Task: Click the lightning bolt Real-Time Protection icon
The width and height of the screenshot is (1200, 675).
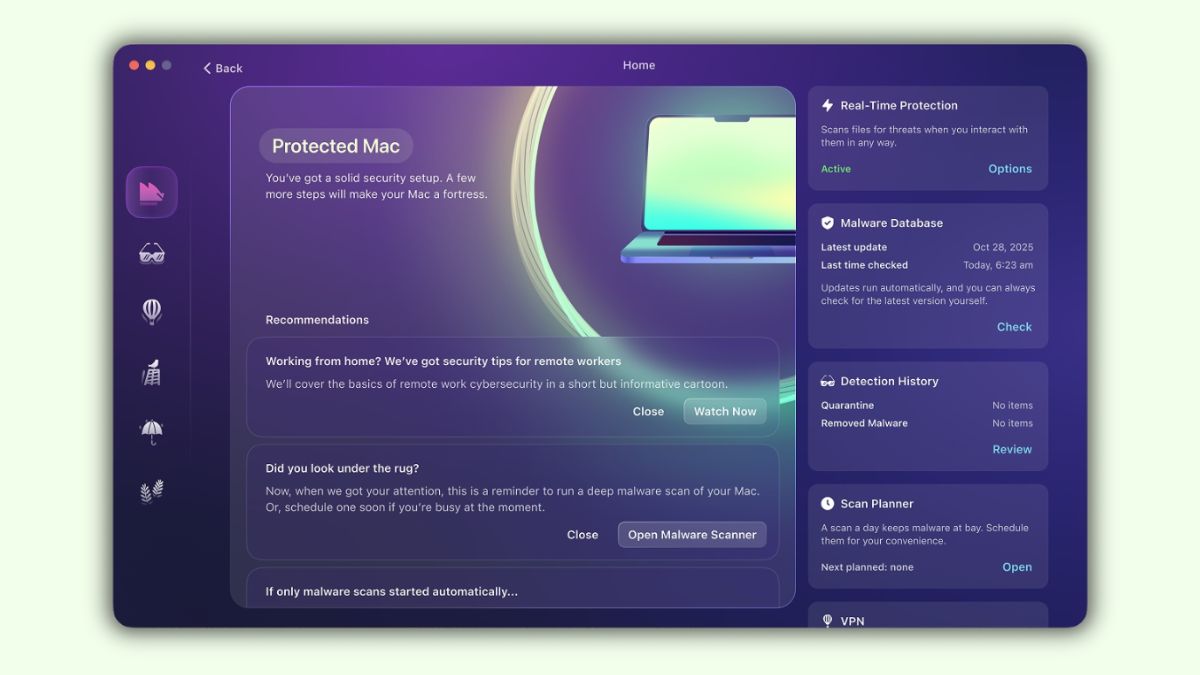Action: [827, 105]
